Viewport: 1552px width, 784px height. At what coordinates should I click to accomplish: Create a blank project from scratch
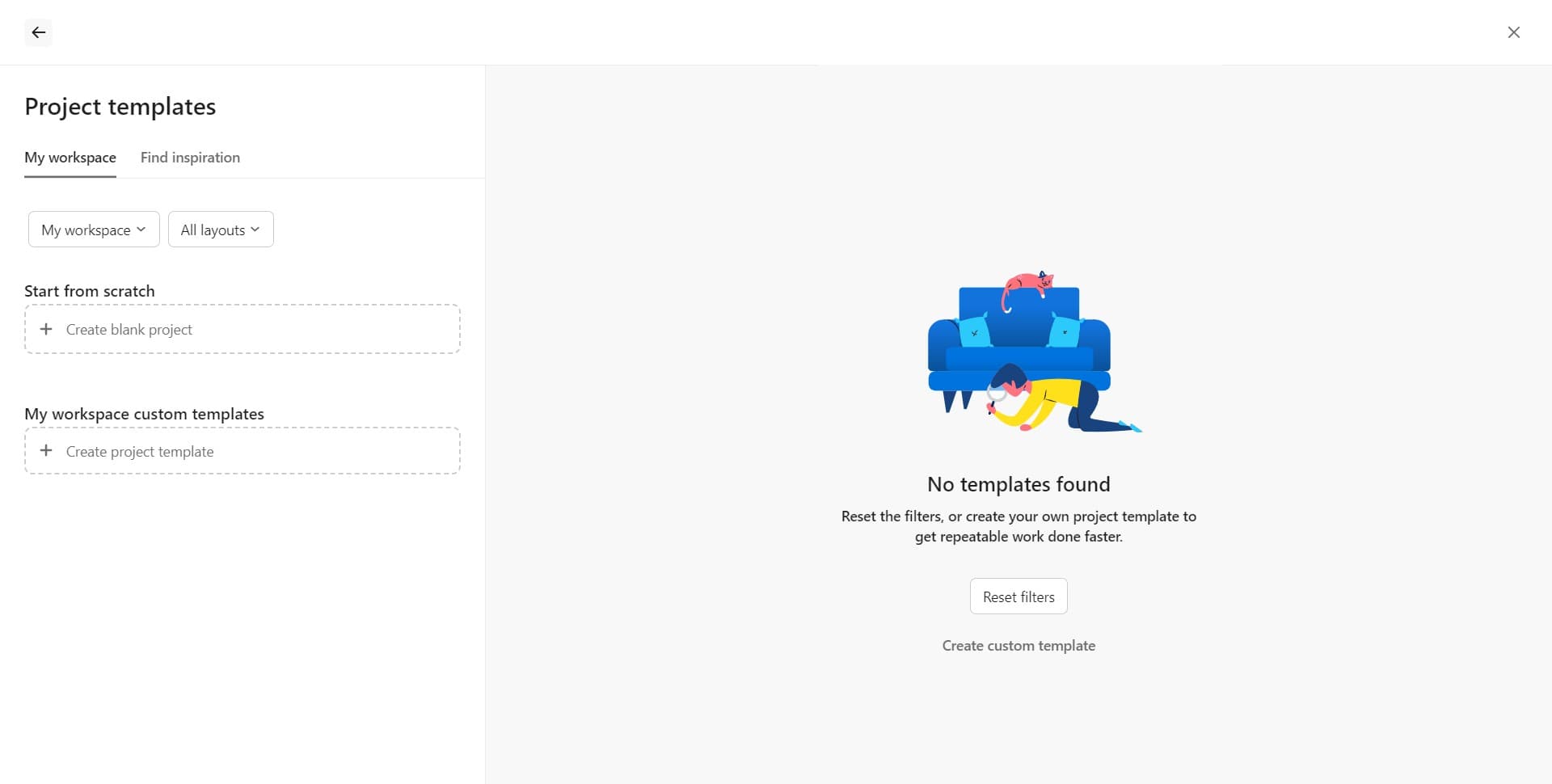point(242,328)
